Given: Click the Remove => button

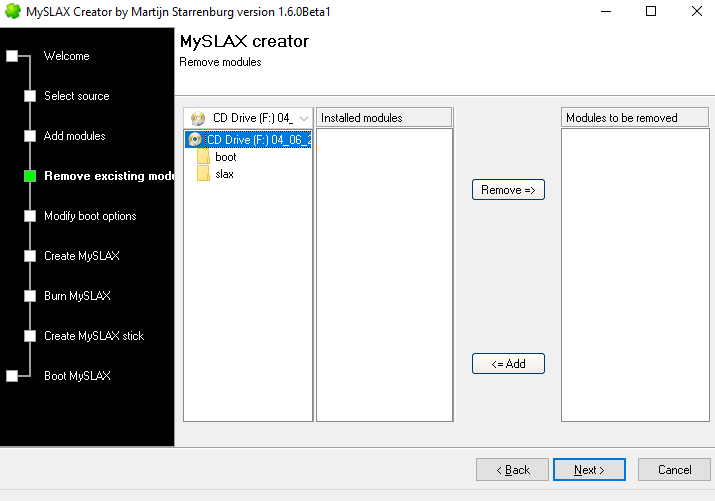Looking at the screenshot, I should 508,190.
